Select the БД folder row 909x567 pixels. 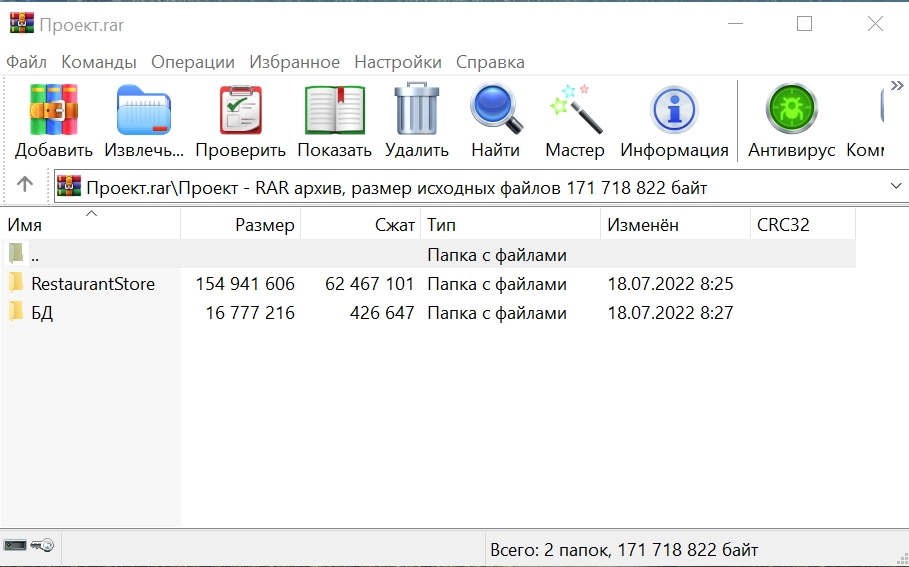[42, 313]
